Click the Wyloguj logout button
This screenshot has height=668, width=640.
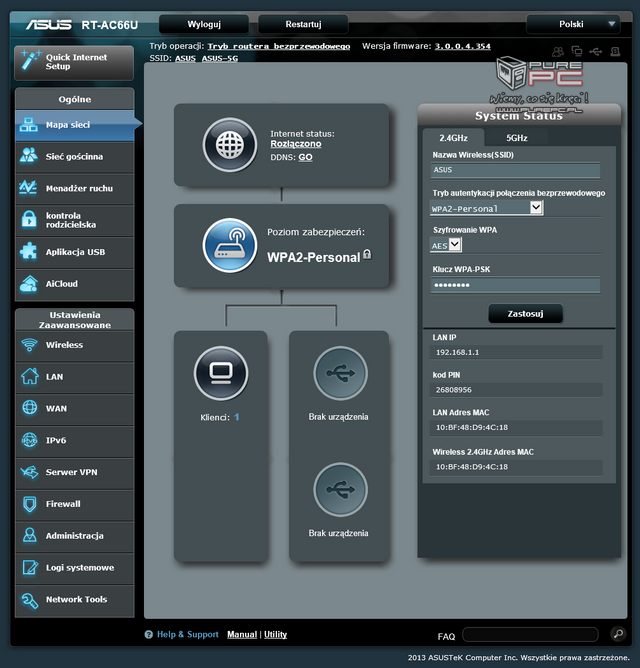(x=204, y=24)
